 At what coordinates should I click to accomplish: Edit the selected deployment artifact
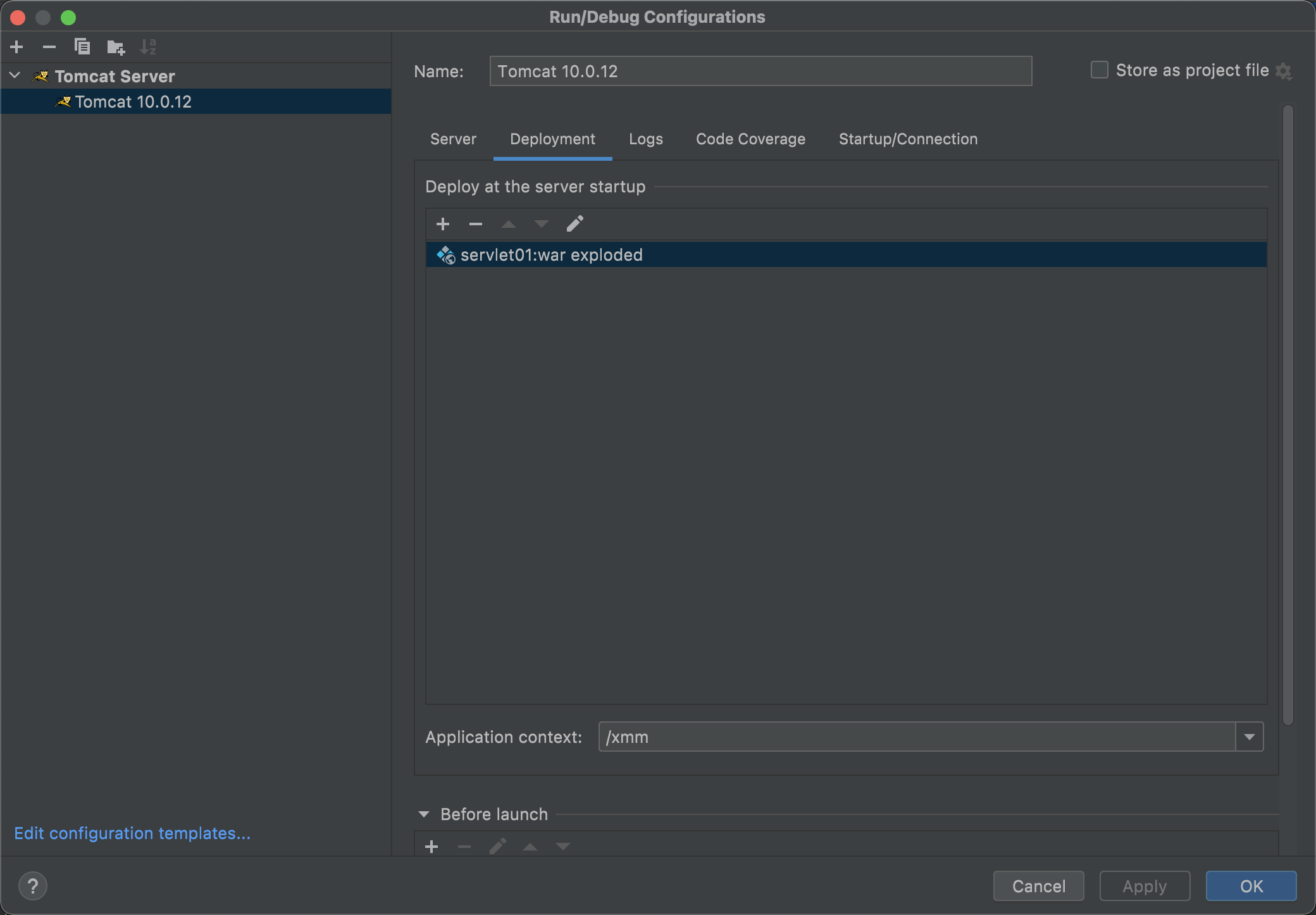coord(574,224)
